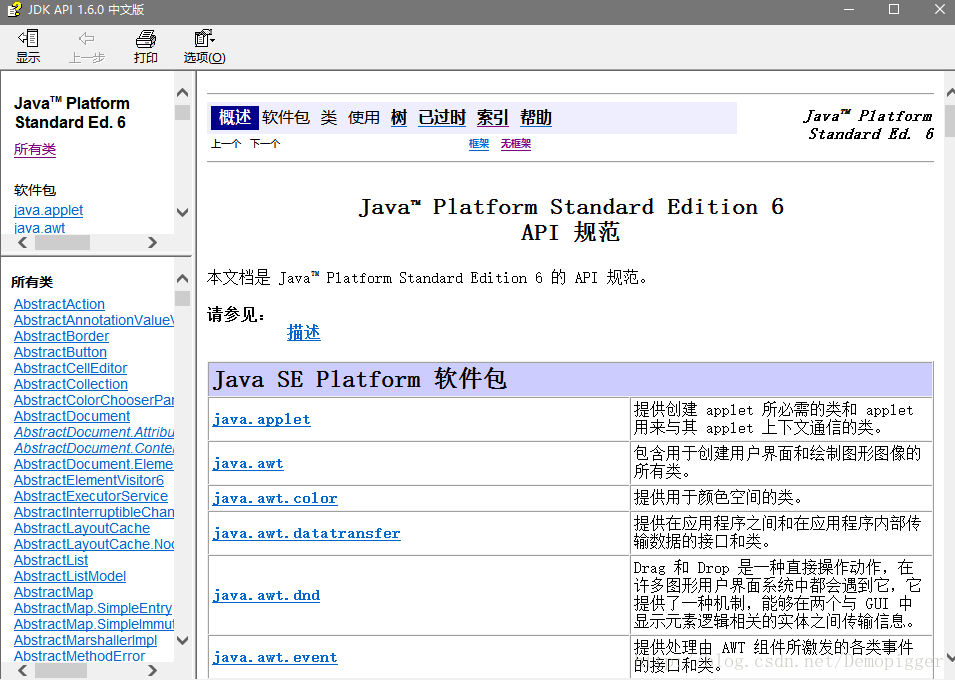Screen dimensions: 955x681
Task: Click the 框架 (Frames) link
Action: coord(479,144)
